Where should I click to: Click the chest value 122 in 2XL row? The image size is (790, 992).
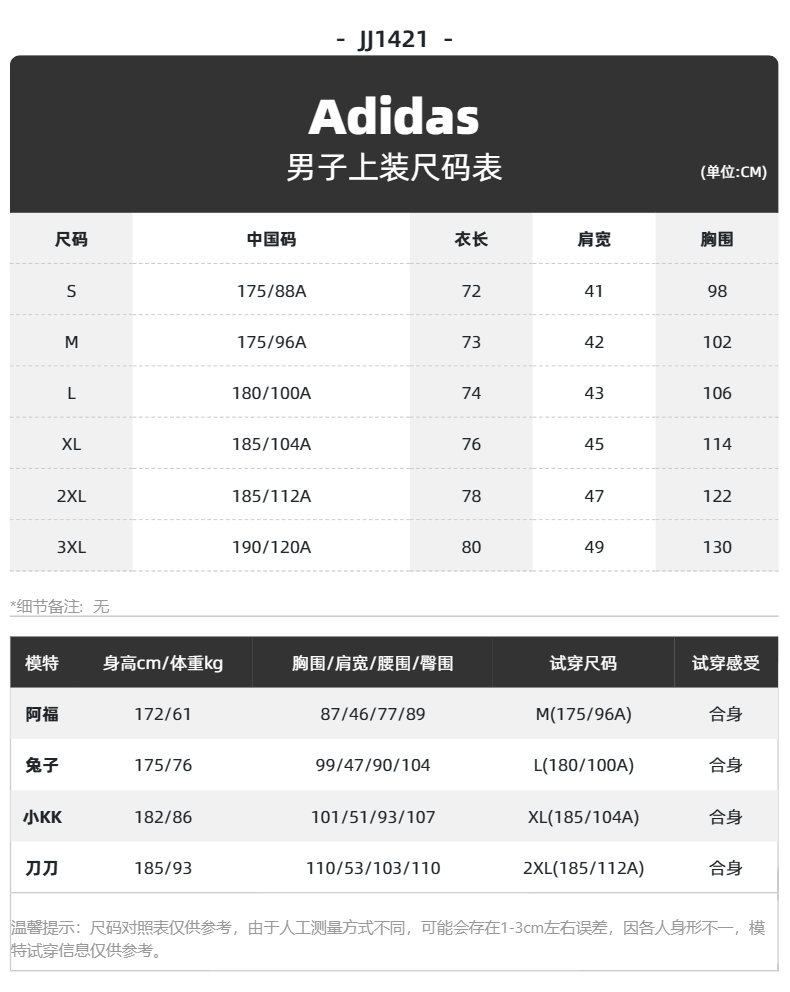(717, 496)
